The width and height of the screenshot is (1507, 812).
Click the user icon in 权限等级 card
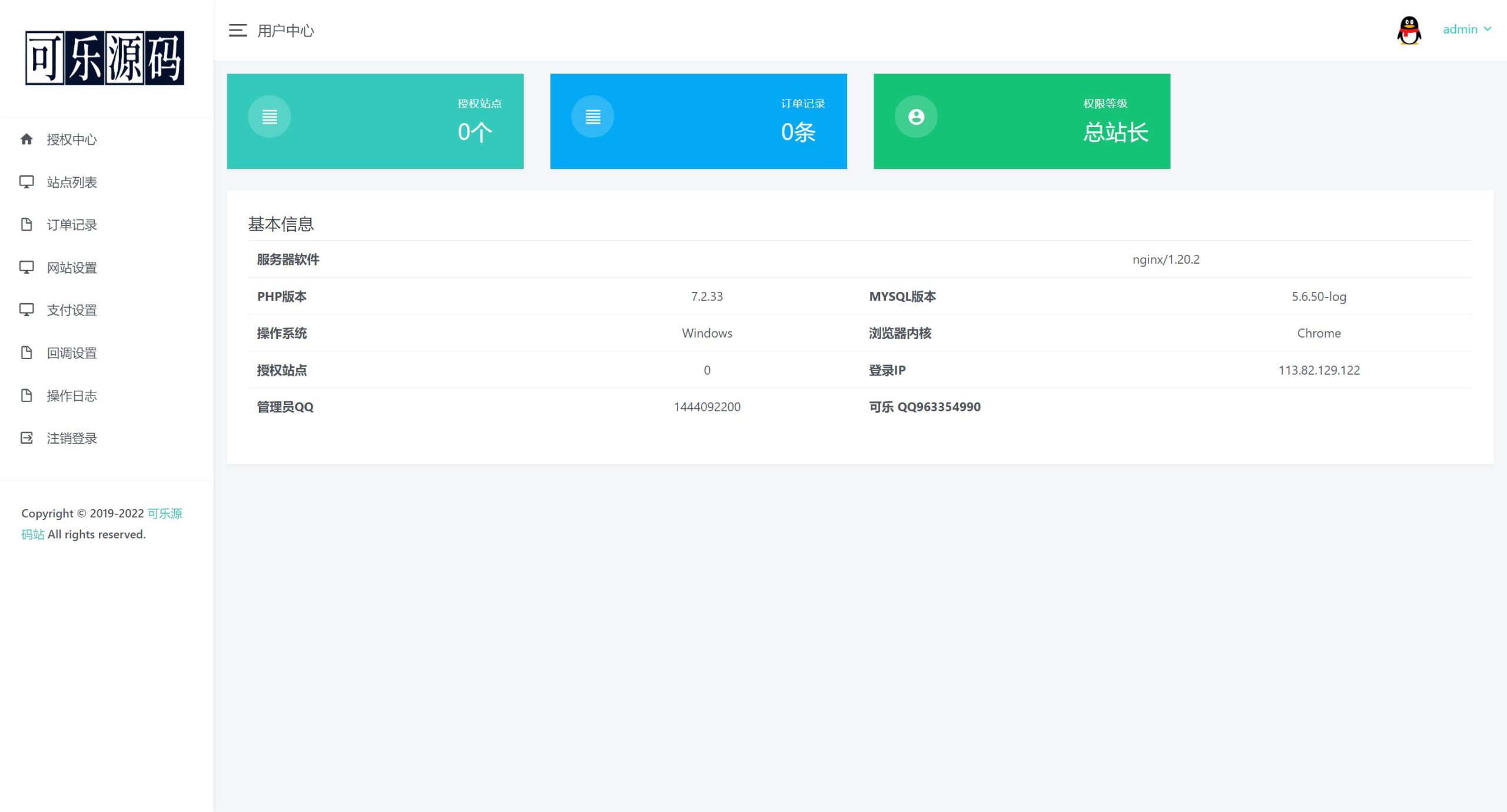click(x=916, y=117)
